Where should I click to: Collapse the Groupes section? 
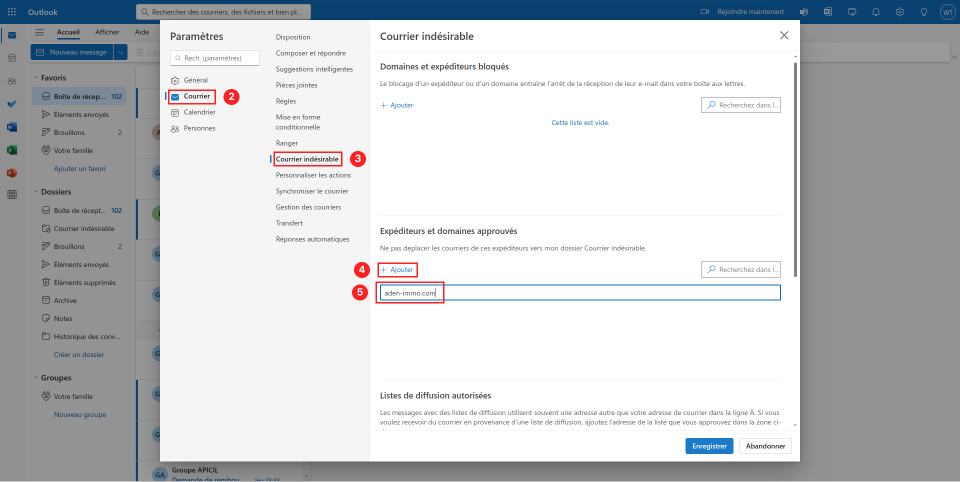coord(36,378)
